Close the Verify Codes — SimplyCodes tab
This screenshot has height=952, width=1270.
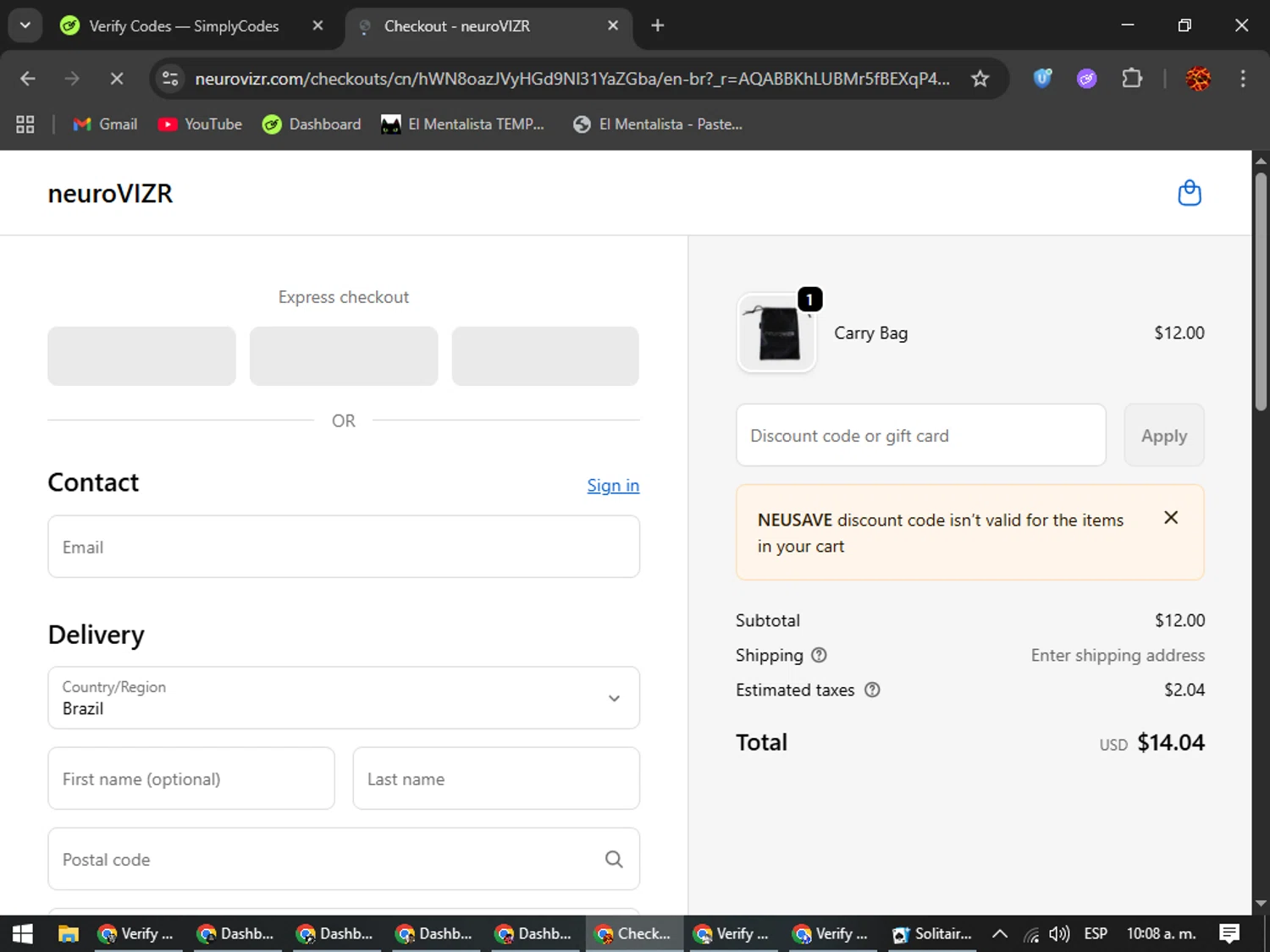pos(317,25)
